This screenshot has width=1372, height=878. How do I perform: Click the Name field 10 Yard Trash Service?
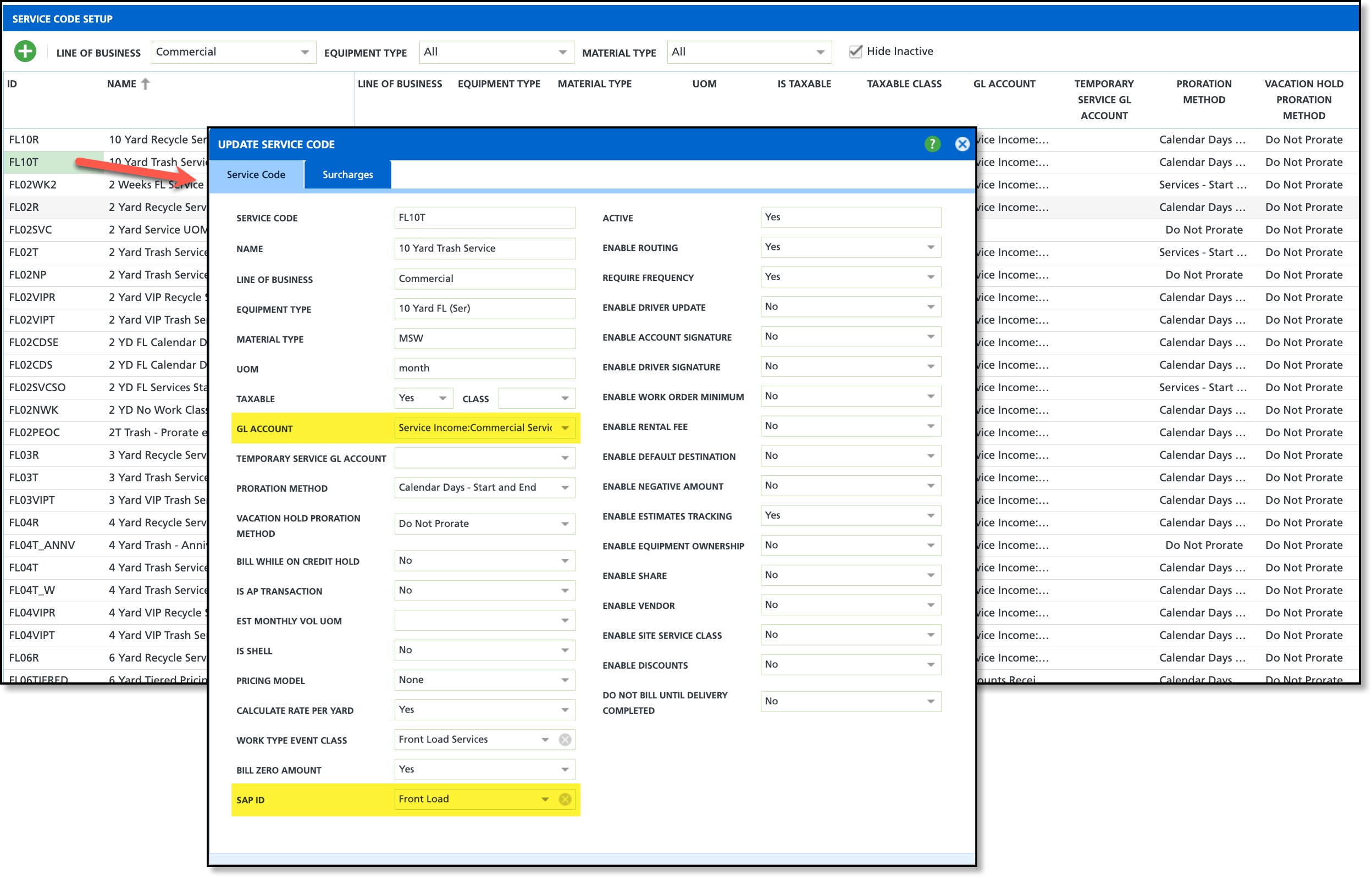[x=484, y=248]
